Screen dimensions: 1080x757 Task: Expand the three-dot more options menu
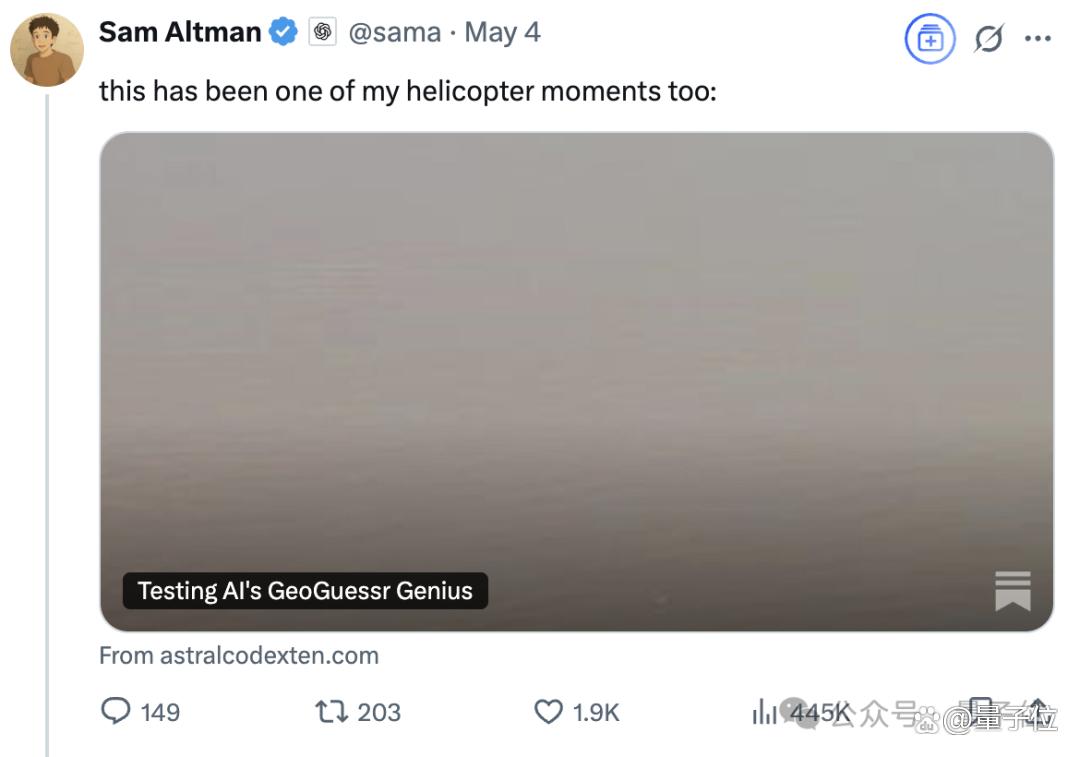(x=1037, y=39)
